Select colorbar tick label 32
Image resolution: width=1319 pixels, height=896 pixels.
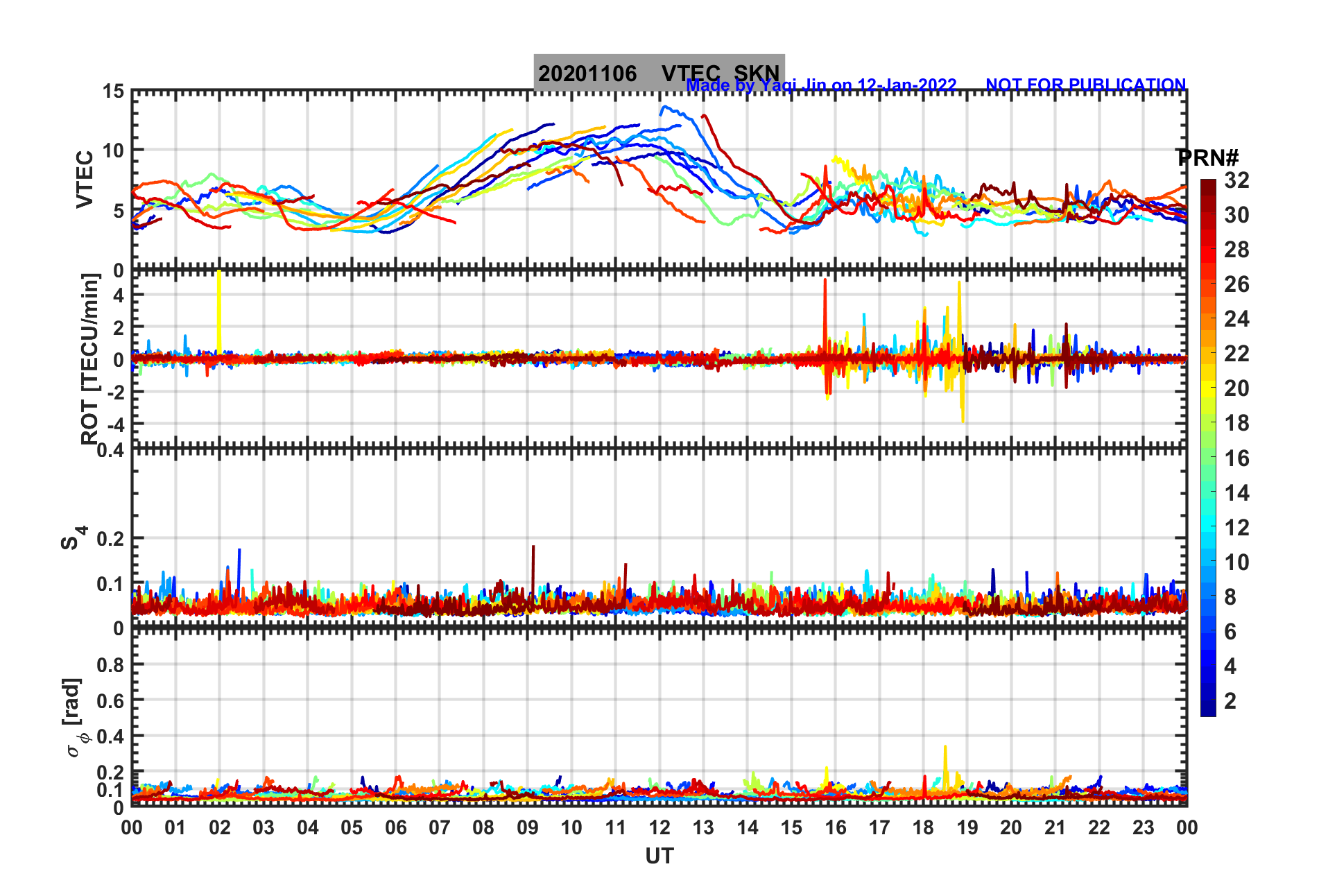click(1236, 180)
